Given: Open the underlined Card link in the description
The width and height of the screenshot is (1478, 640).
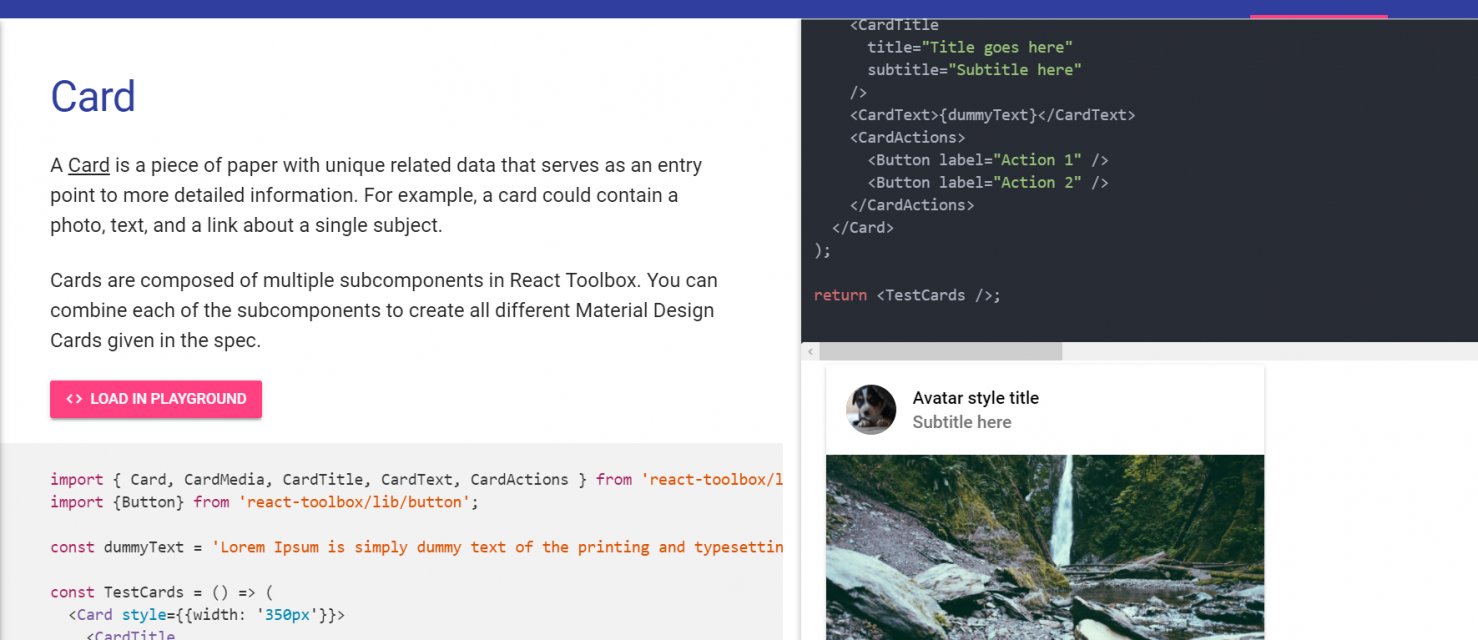Looking at the screenshot, I should pyautogui.click(x=88, y=164).
